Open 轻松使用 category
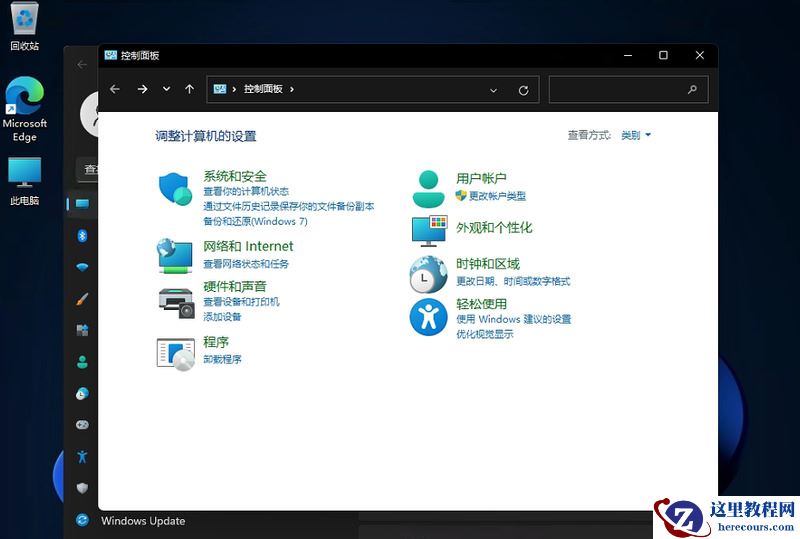800x539 pixels. click(481, 304)
